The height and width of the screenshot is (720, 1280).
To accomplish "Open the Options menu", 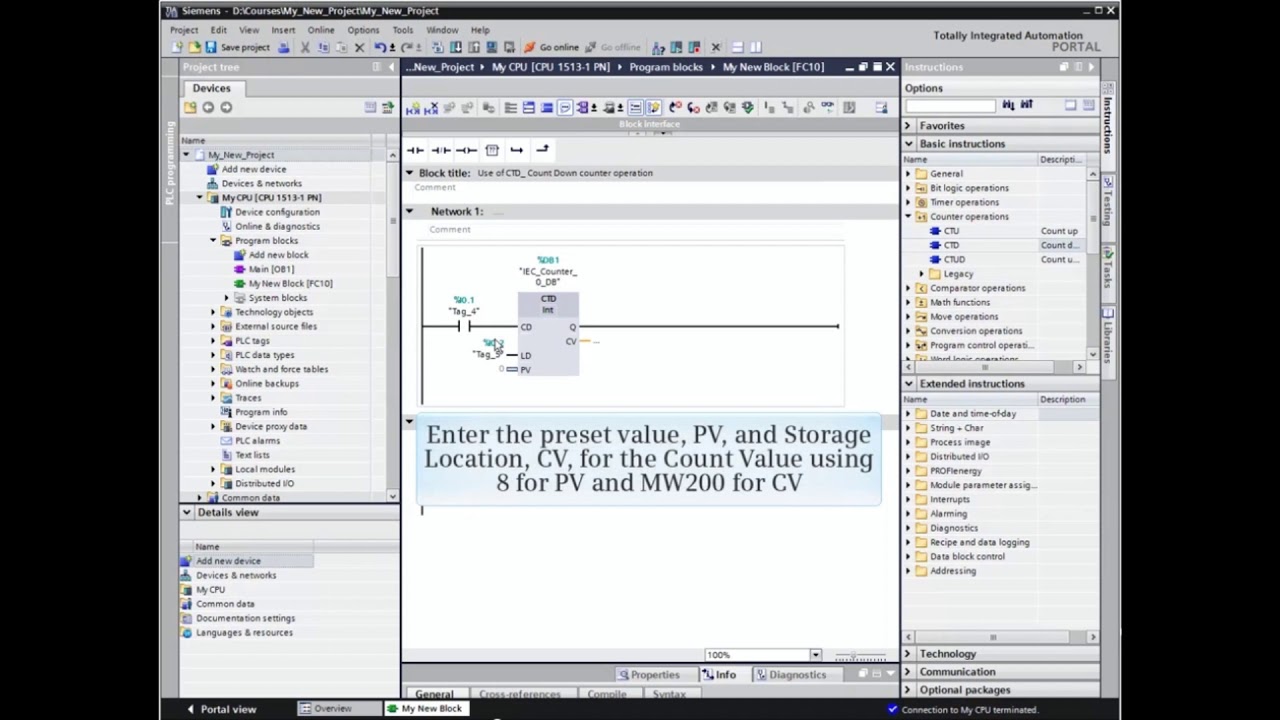I will pyautogui.click(x=363, y=30).
